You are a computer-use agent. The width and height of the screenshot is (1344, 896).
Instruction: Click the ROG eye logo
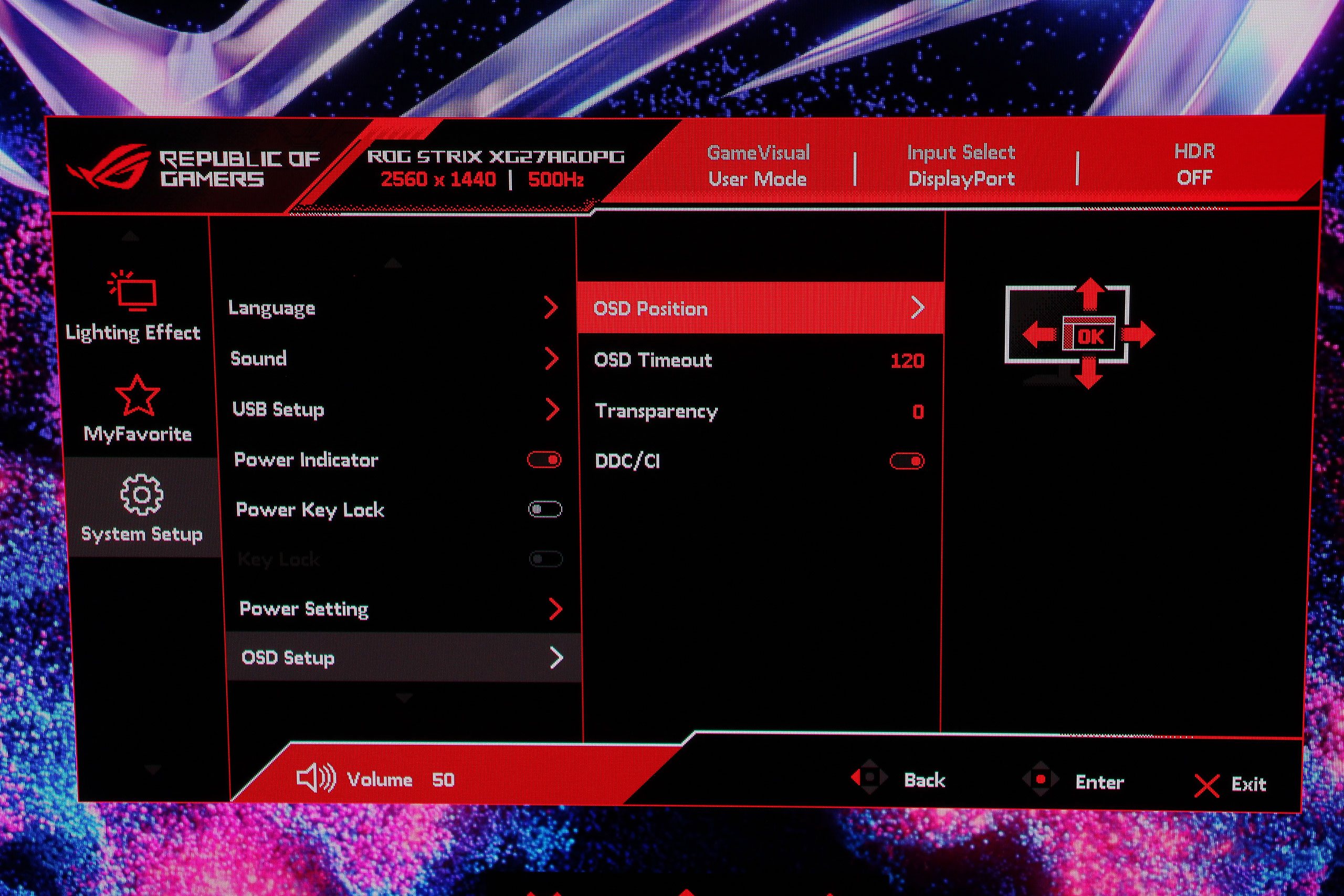[110, 166]
